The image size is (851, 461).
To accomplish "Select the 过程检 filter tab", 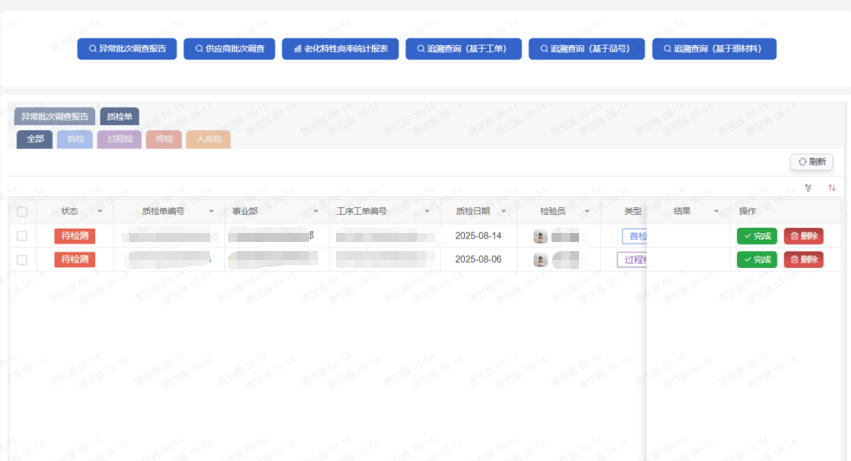I will click(119, 139).
